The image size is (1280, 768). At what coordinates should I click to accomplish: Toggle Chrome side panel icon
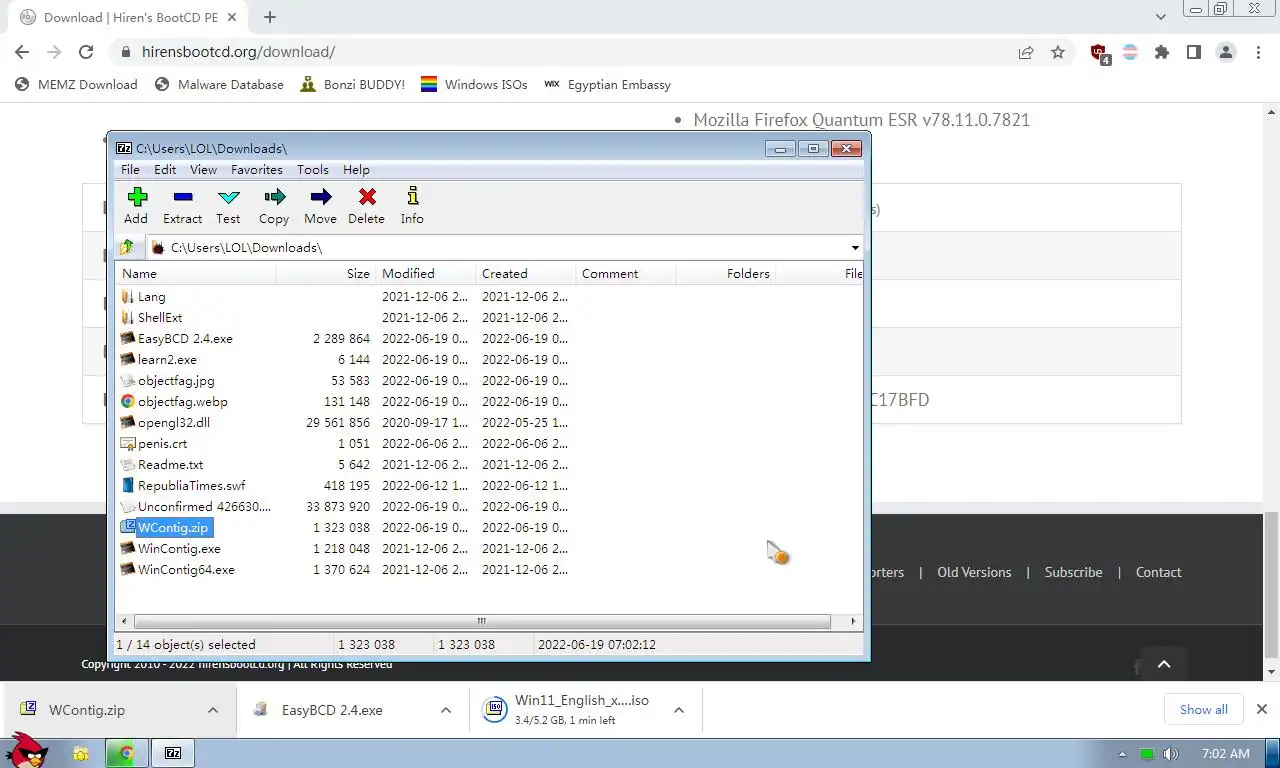pos(1194,52)
